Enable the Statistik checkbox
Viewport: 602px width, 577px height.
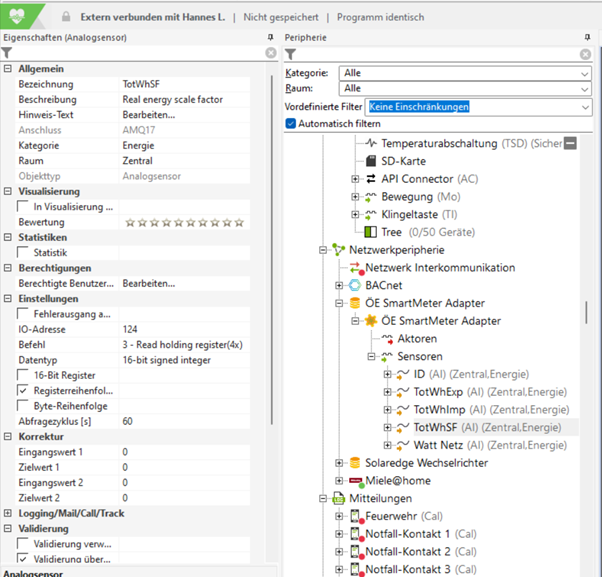(x=23, y=252)
